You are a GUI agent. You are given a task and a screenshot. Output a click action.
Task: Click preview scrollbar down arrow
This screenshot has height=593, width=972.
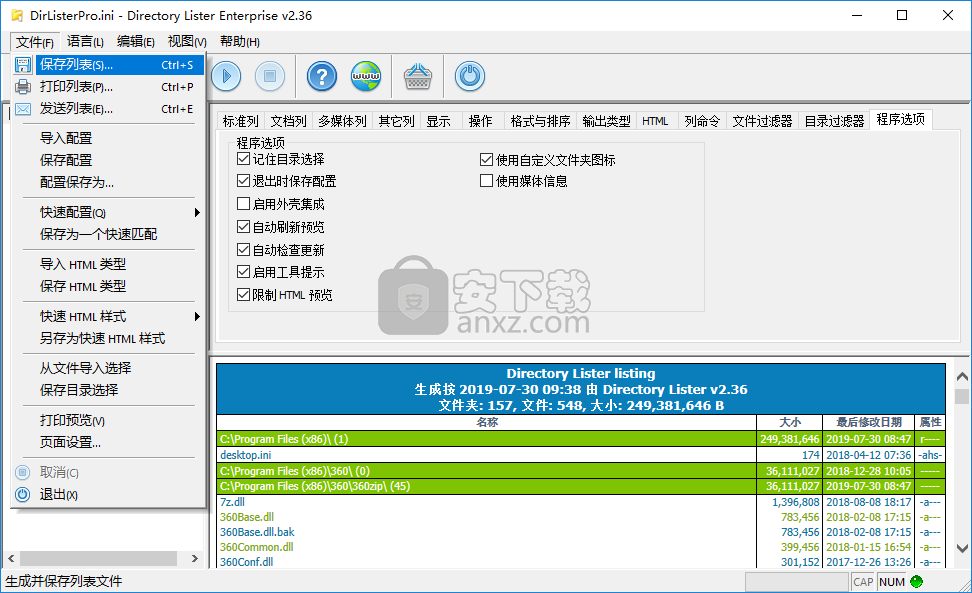click(962, 548)
